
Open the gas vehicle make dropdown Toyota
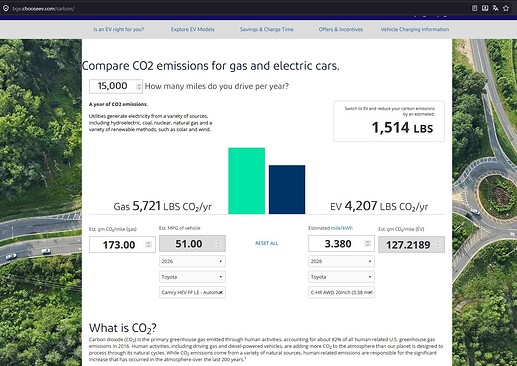[x=192, y=277]
